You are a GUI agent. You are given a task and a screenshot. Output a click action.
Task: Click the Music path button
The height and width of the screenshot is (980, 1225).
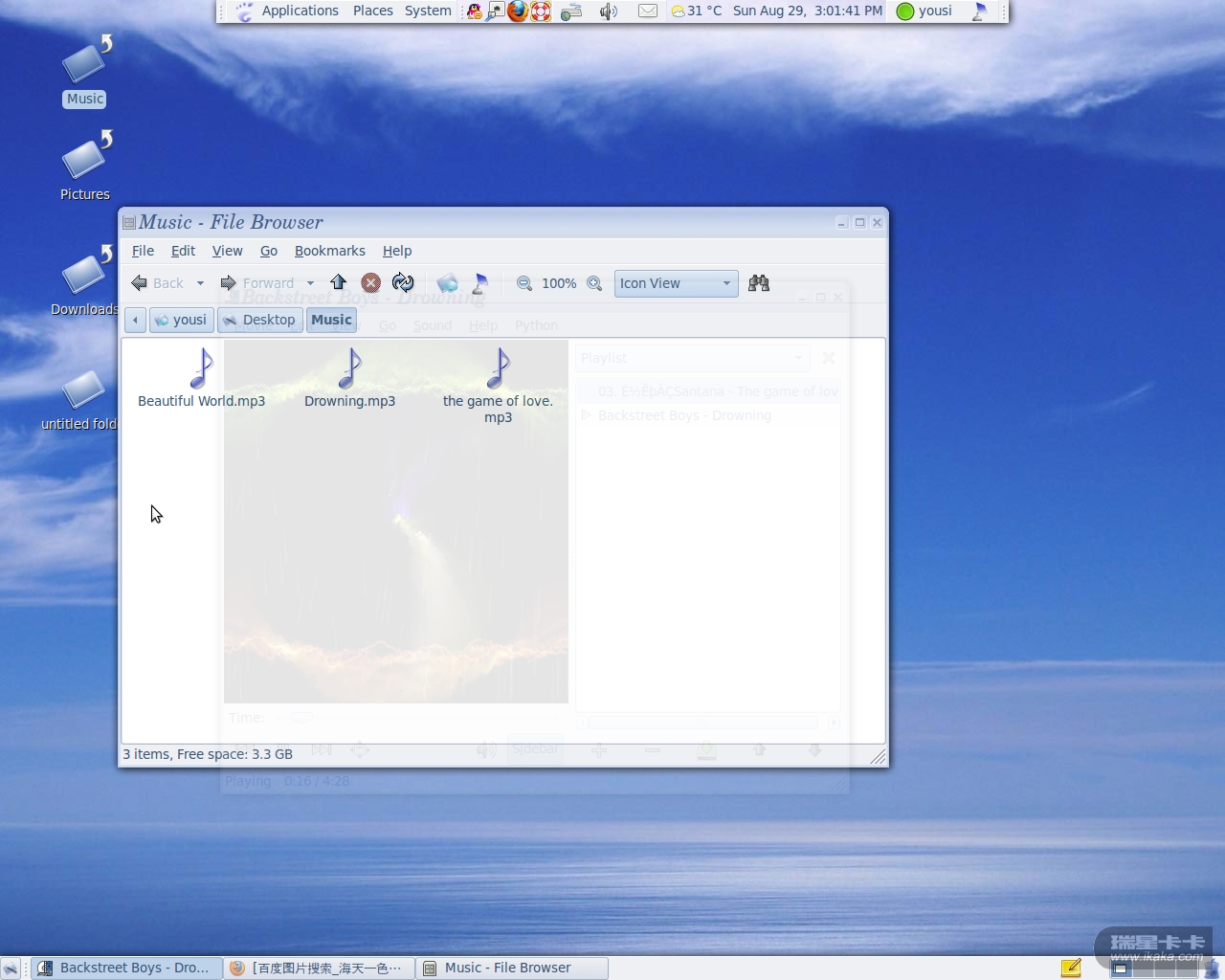coord(332,320)
